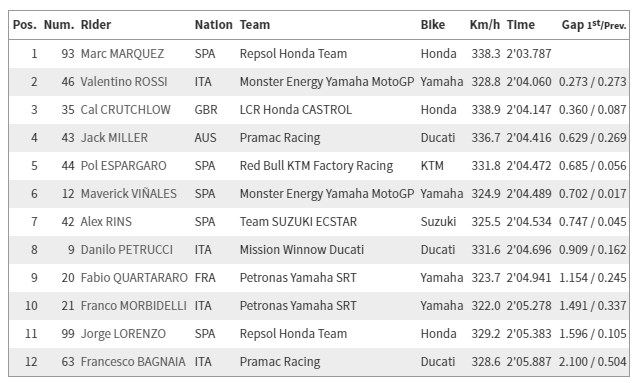Viewport: 638px width, 383px height.
Task: Select the Bike column header
Action: point(433,25)
